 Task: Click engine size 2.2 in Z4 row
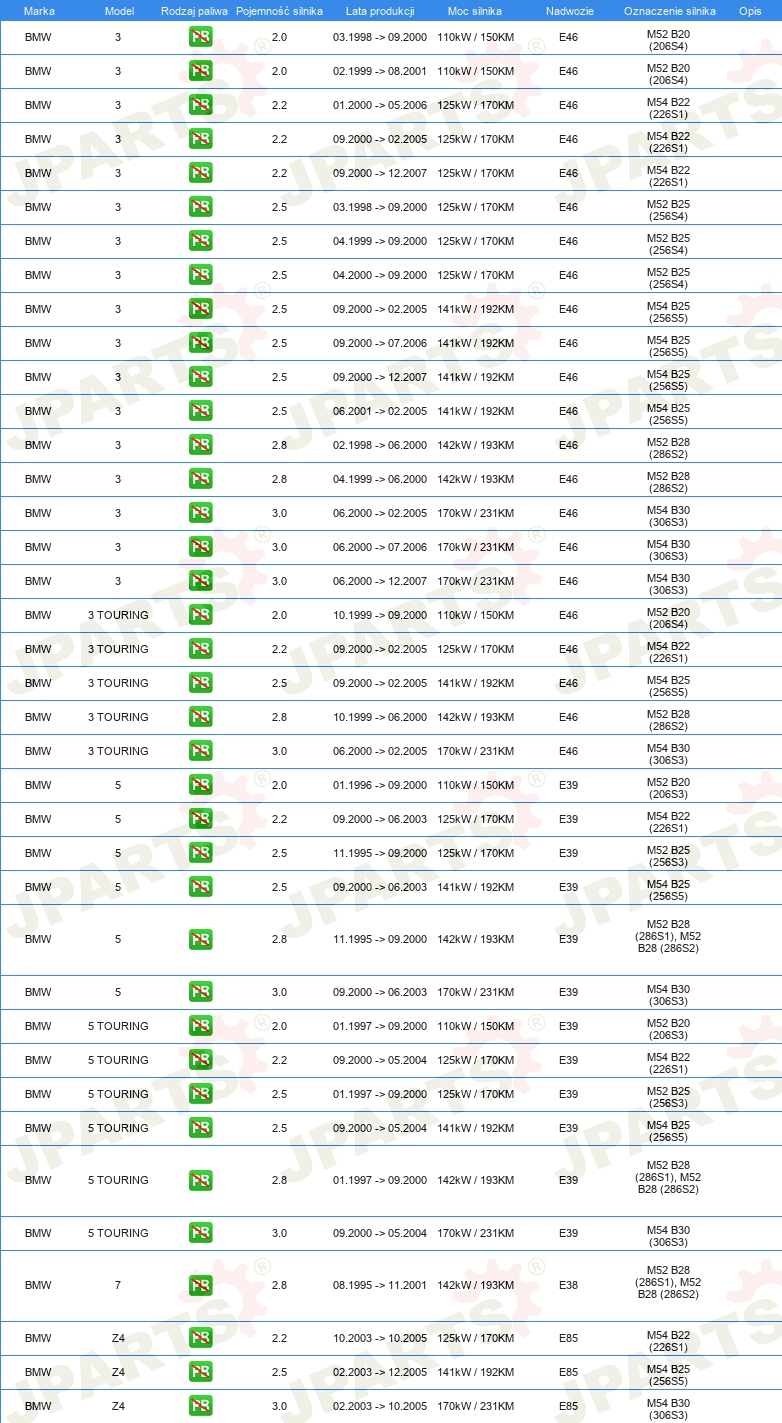(x=279, y=1338)
